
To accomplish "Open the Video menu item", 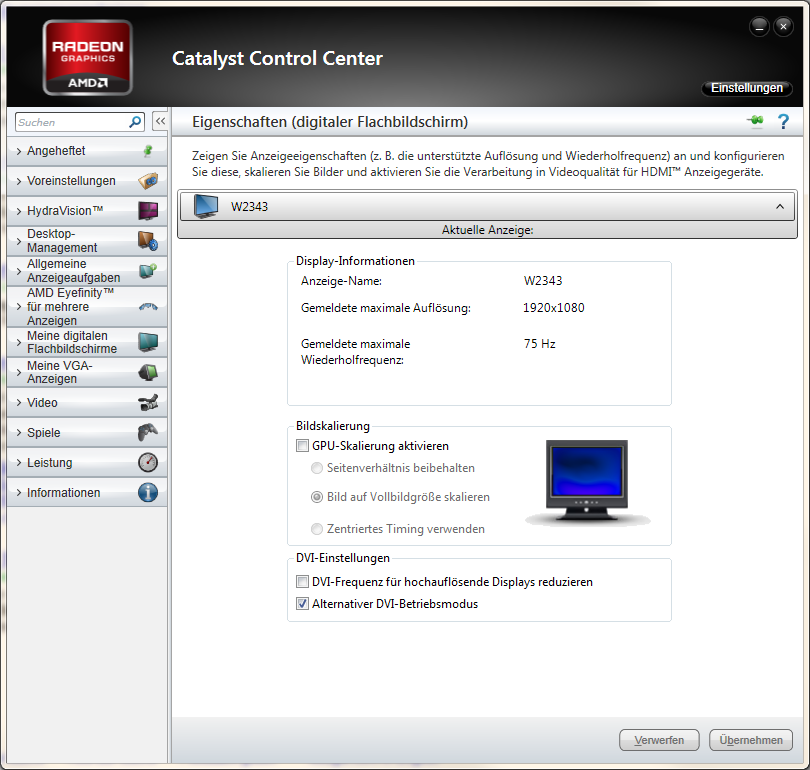I will pos(87,402).
